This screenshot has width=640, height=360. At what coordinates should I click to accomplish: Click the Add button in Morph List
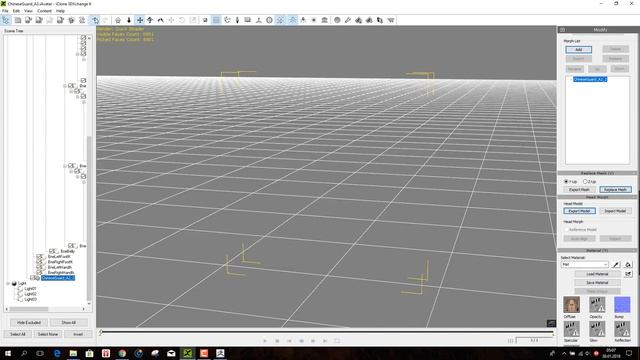[x=578, y=49]
